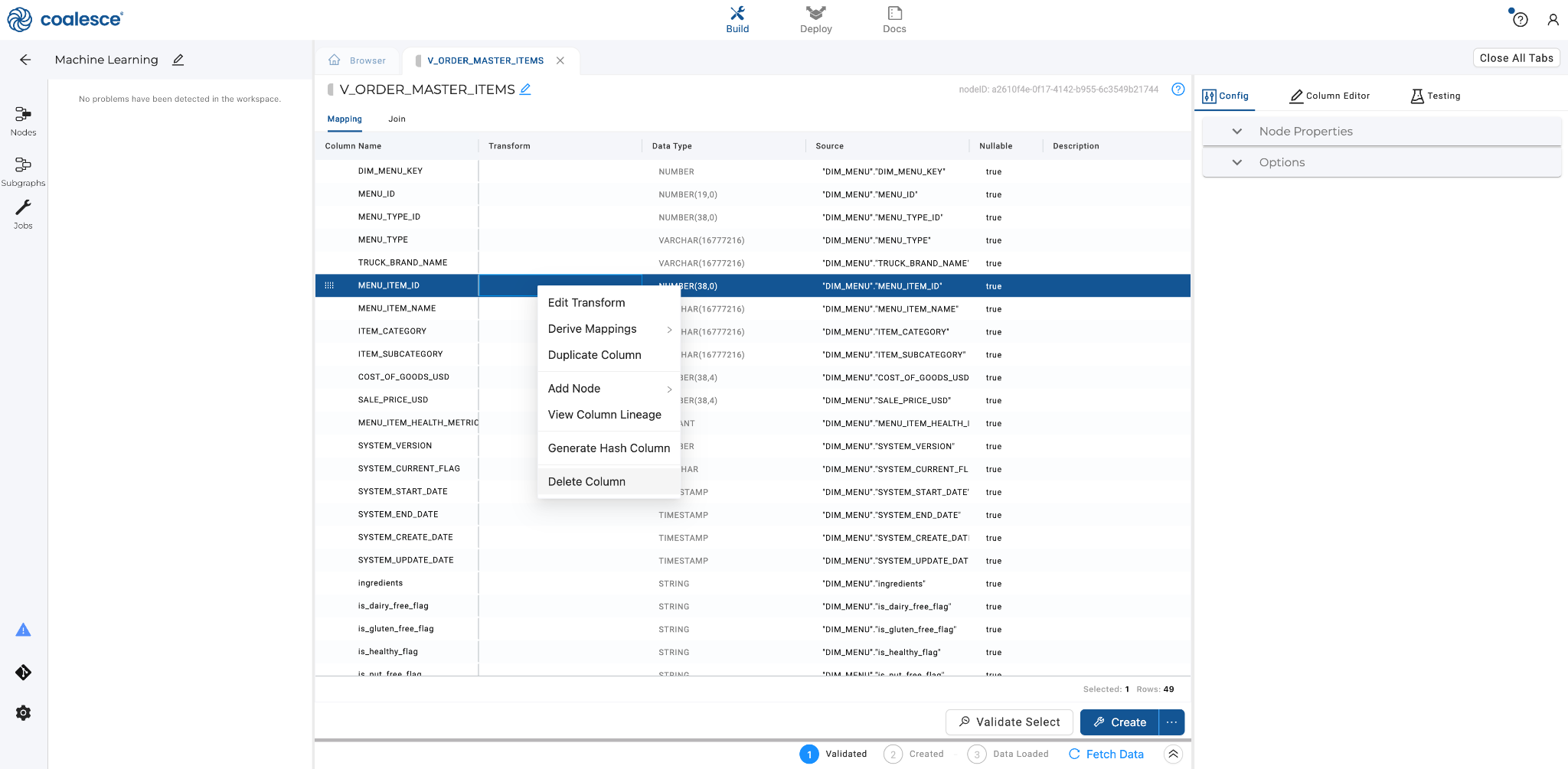Select the SYSTEM_END_DATE column row
Screen dimensions: 1568x769
[753, 515]
